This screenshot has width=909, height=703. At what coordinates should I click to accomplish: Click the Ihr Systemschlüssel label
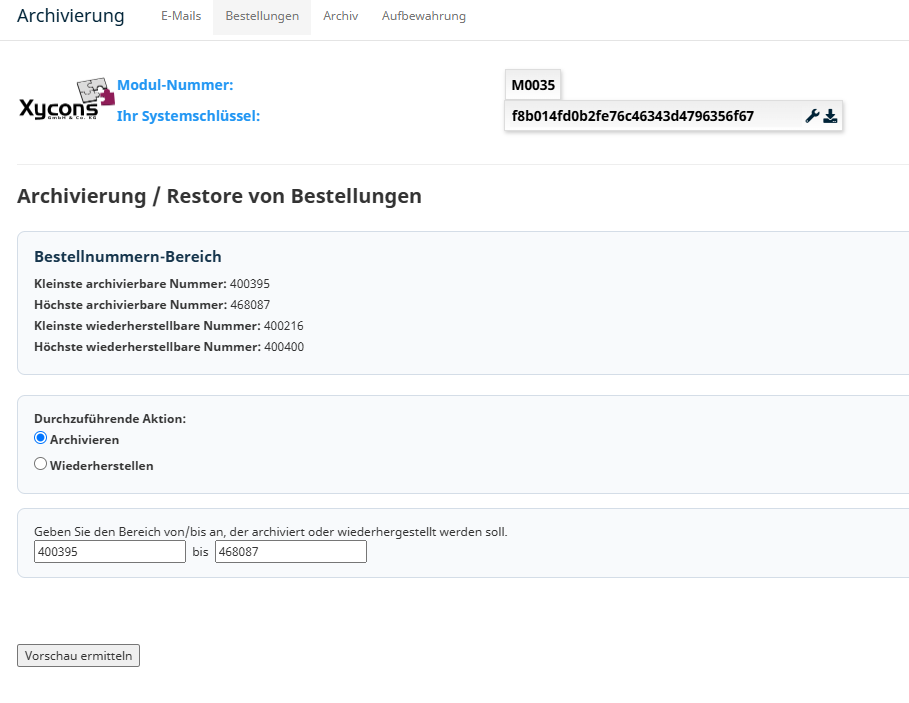coord(188,116)
